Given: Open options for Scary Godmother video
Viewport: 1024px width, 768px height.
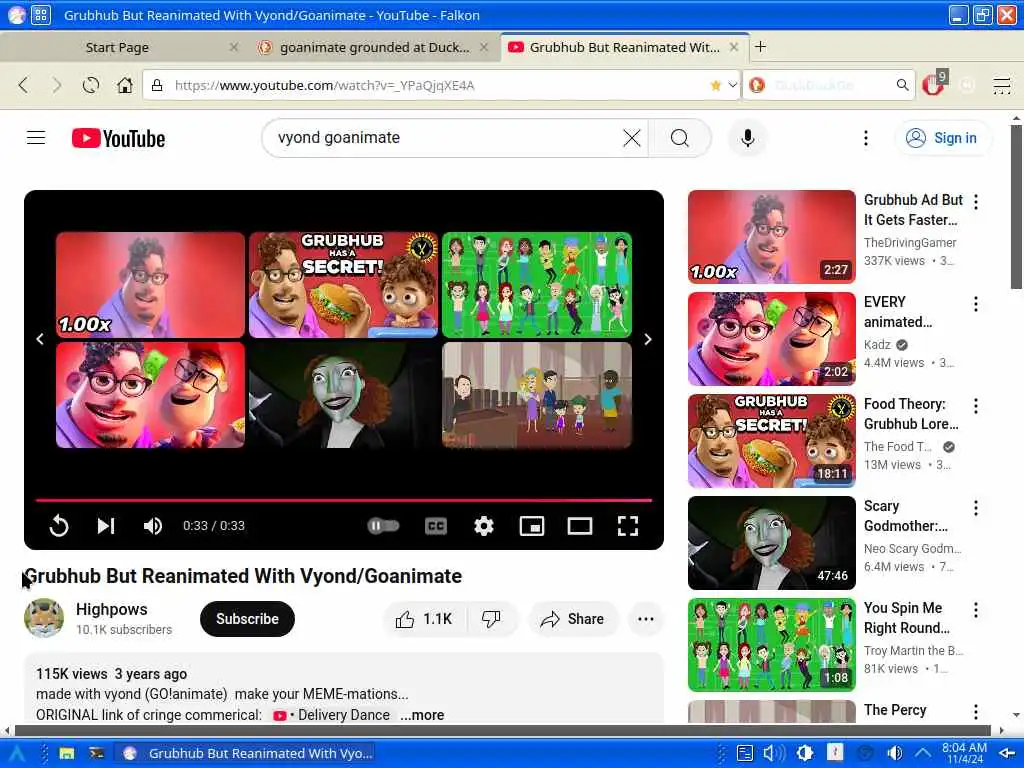Looking at the screenshot, I should [976, 508].
